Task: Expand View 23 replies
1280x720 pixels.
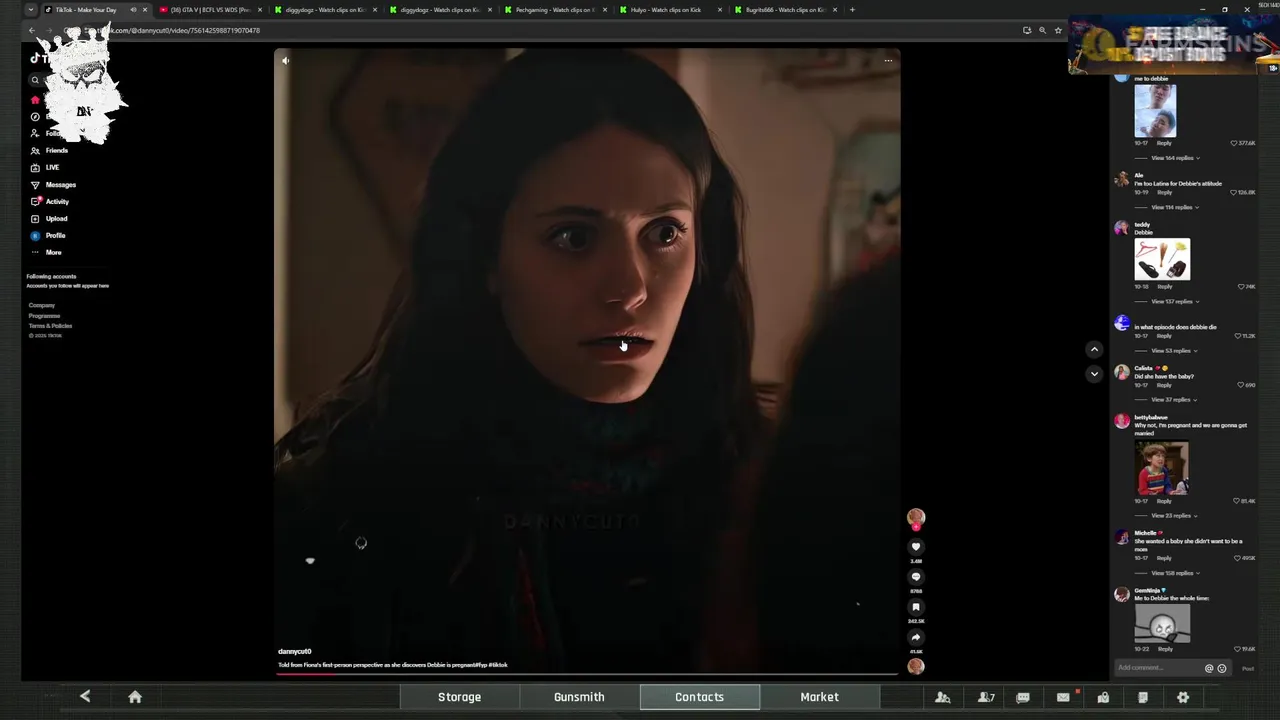Action: pos(1174,516)
